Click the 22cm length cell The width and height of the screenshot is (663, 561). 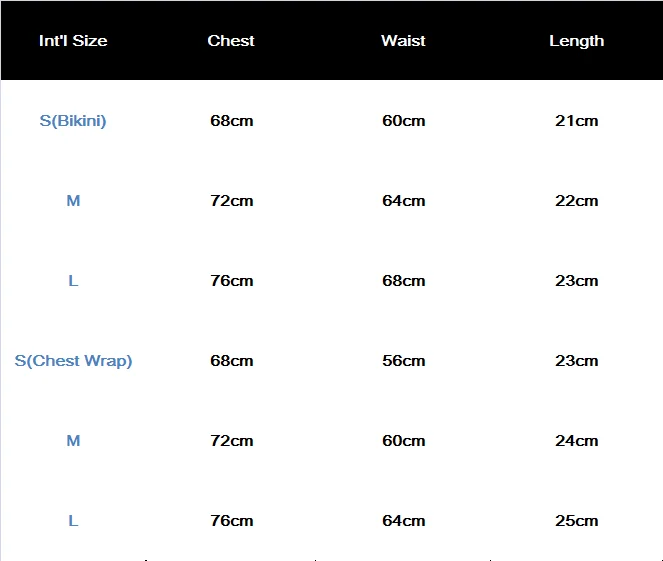pos(576,201)
